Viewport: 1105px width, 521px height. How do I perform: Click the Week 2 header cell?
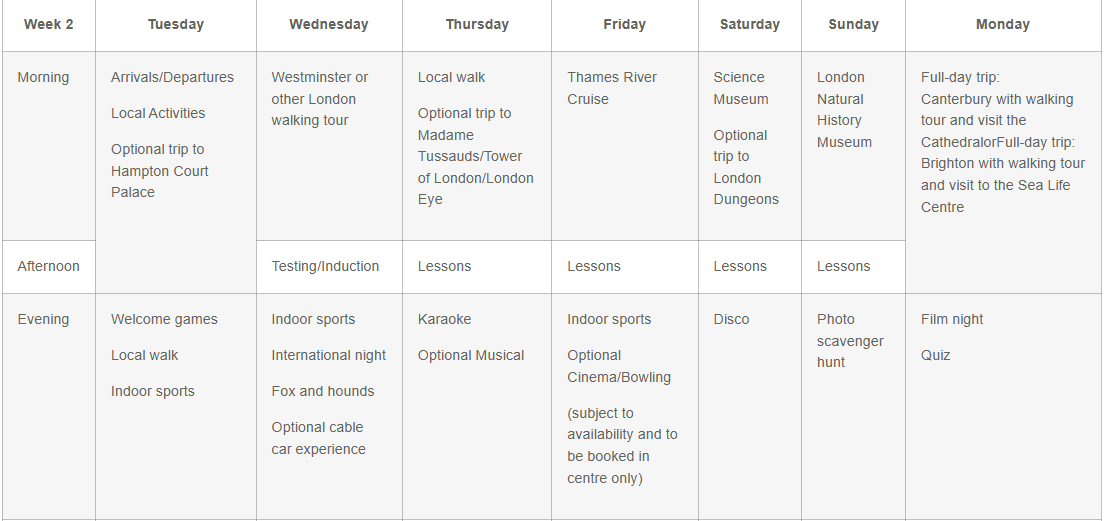[49, 25]
